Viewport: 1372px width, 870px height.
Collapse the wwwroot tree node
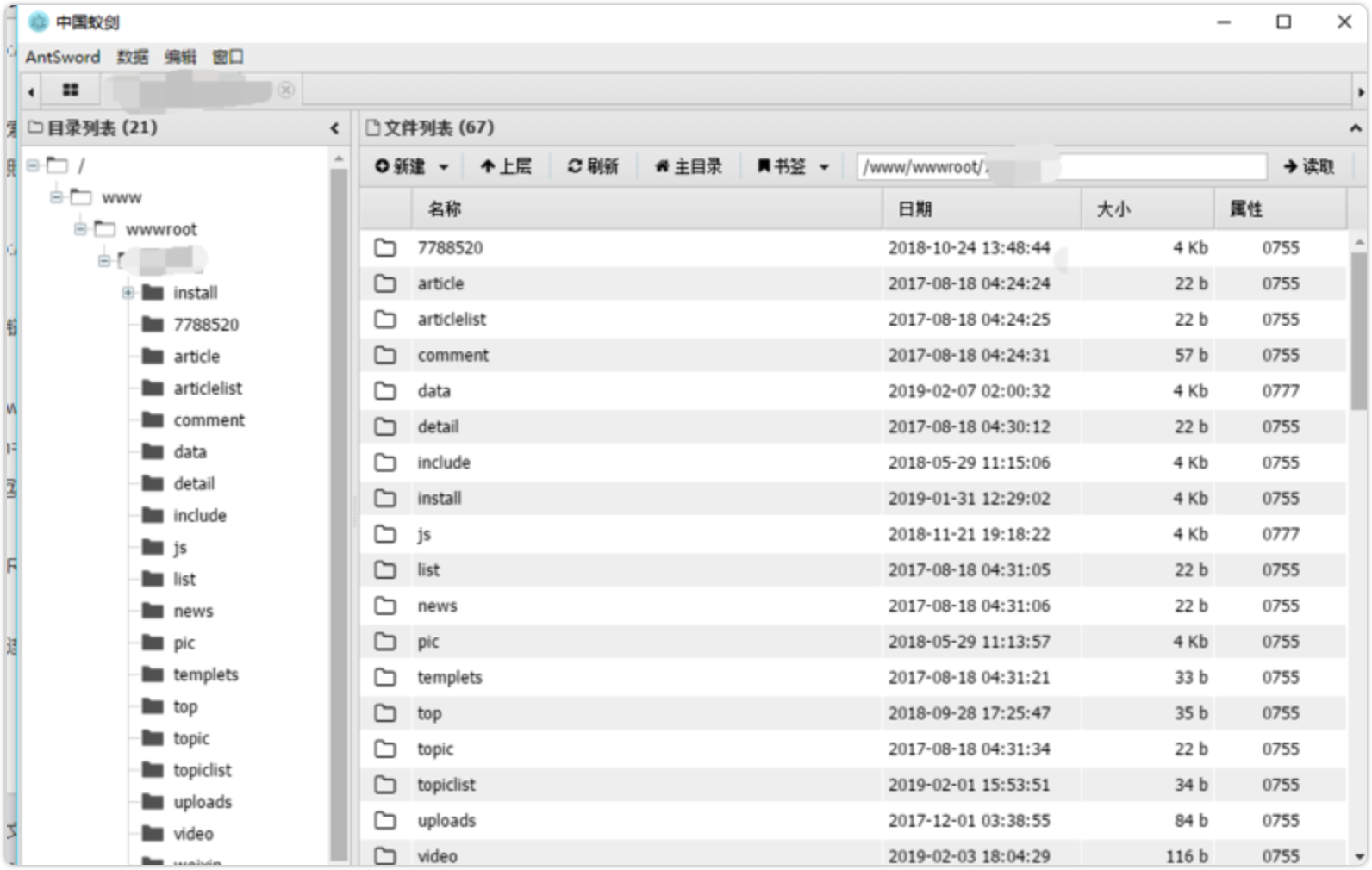pos(80,229)
